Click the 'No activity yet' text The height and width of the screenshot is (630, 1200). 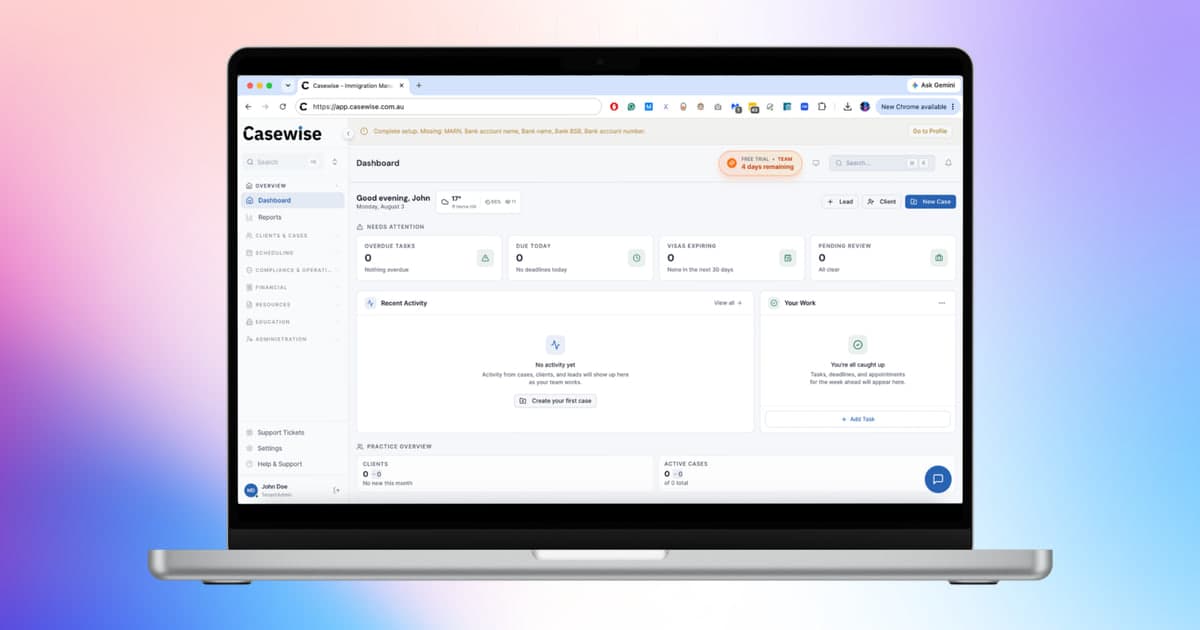click(x=555, y=365)
